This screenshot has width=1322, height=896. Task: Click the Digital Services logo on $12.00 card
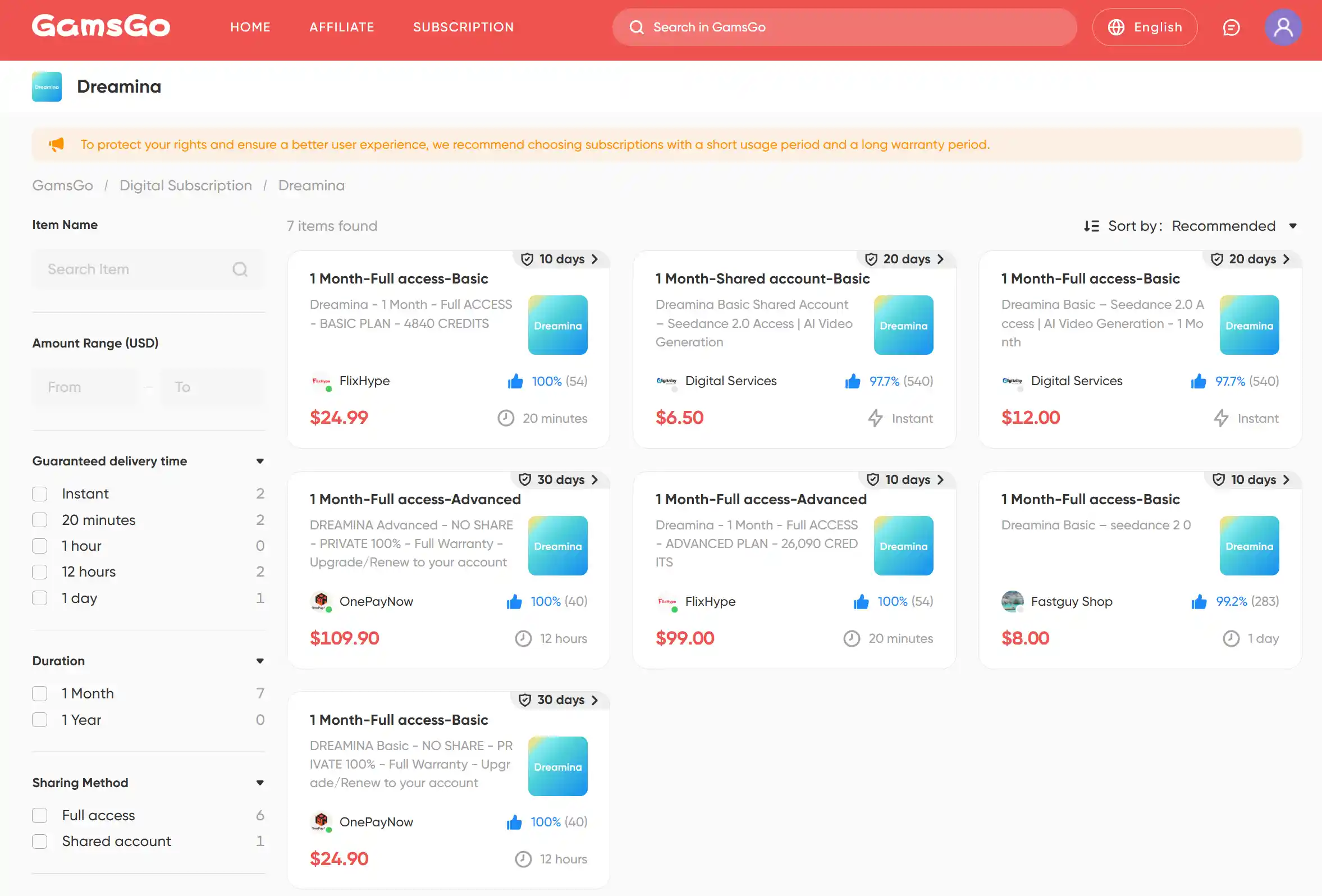click(1013, 381)
